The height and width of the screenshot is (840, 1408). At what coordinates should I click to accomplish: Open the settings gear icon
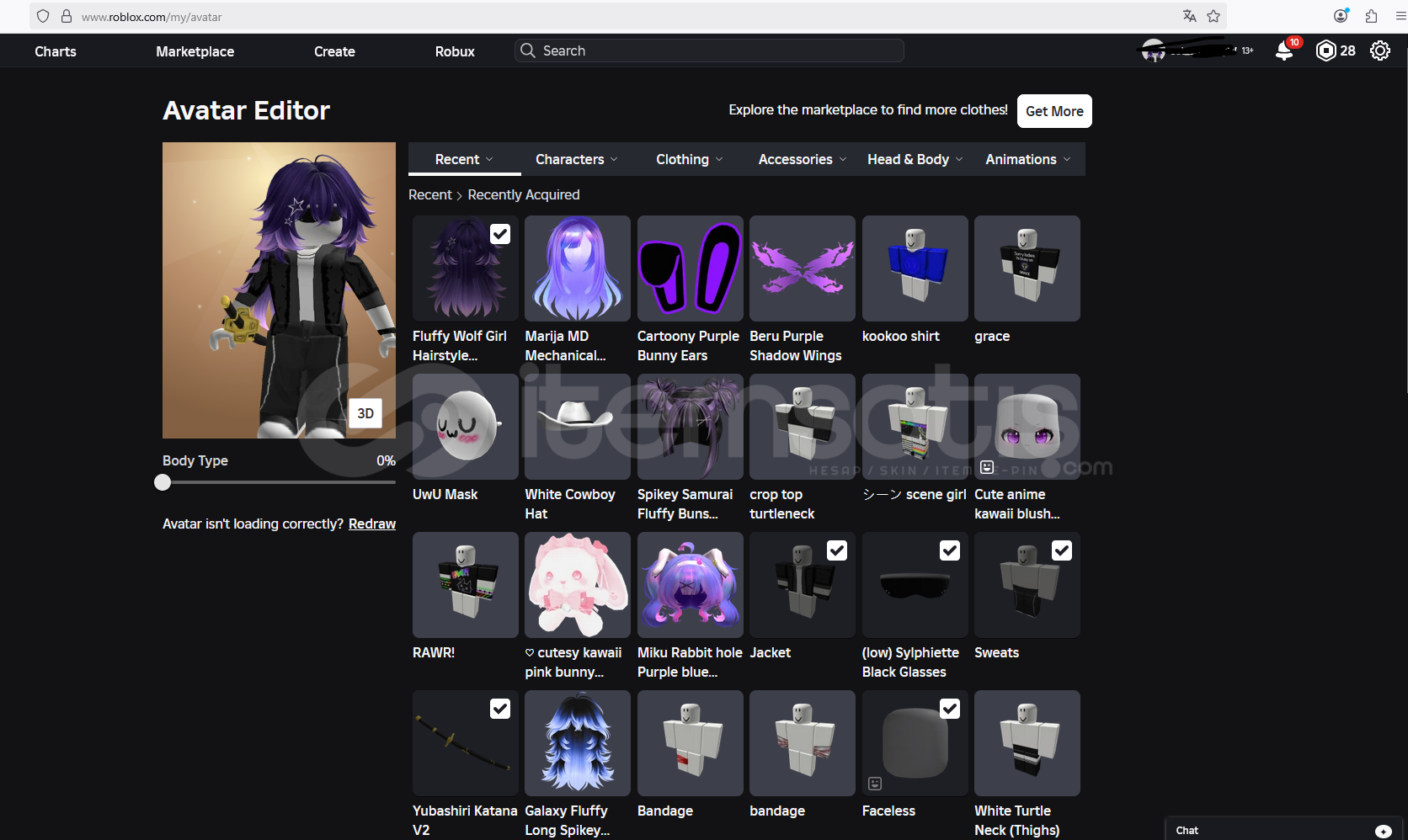[x=1380, y=51]
